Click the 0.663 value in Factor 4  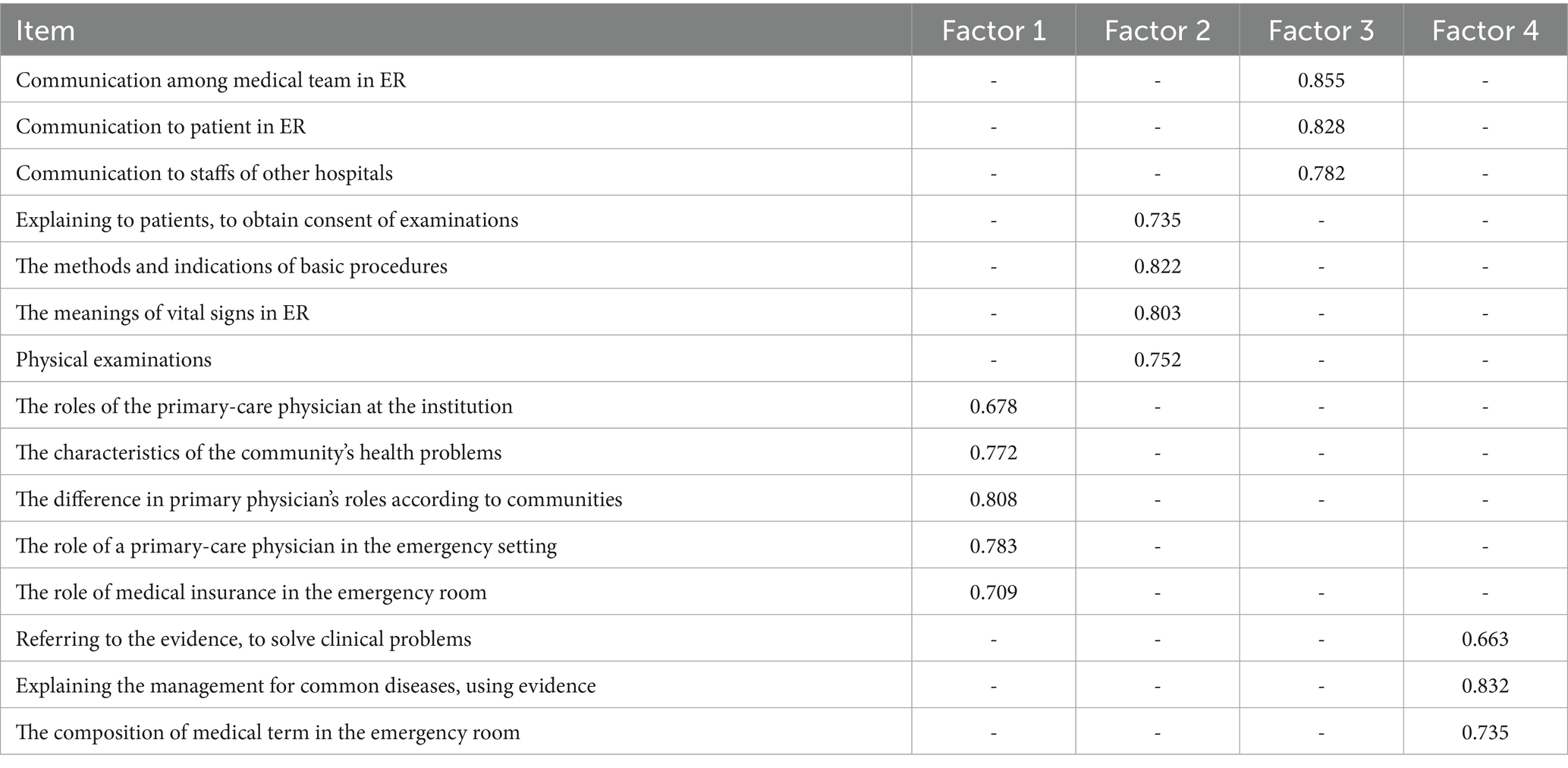point(1485,639)
